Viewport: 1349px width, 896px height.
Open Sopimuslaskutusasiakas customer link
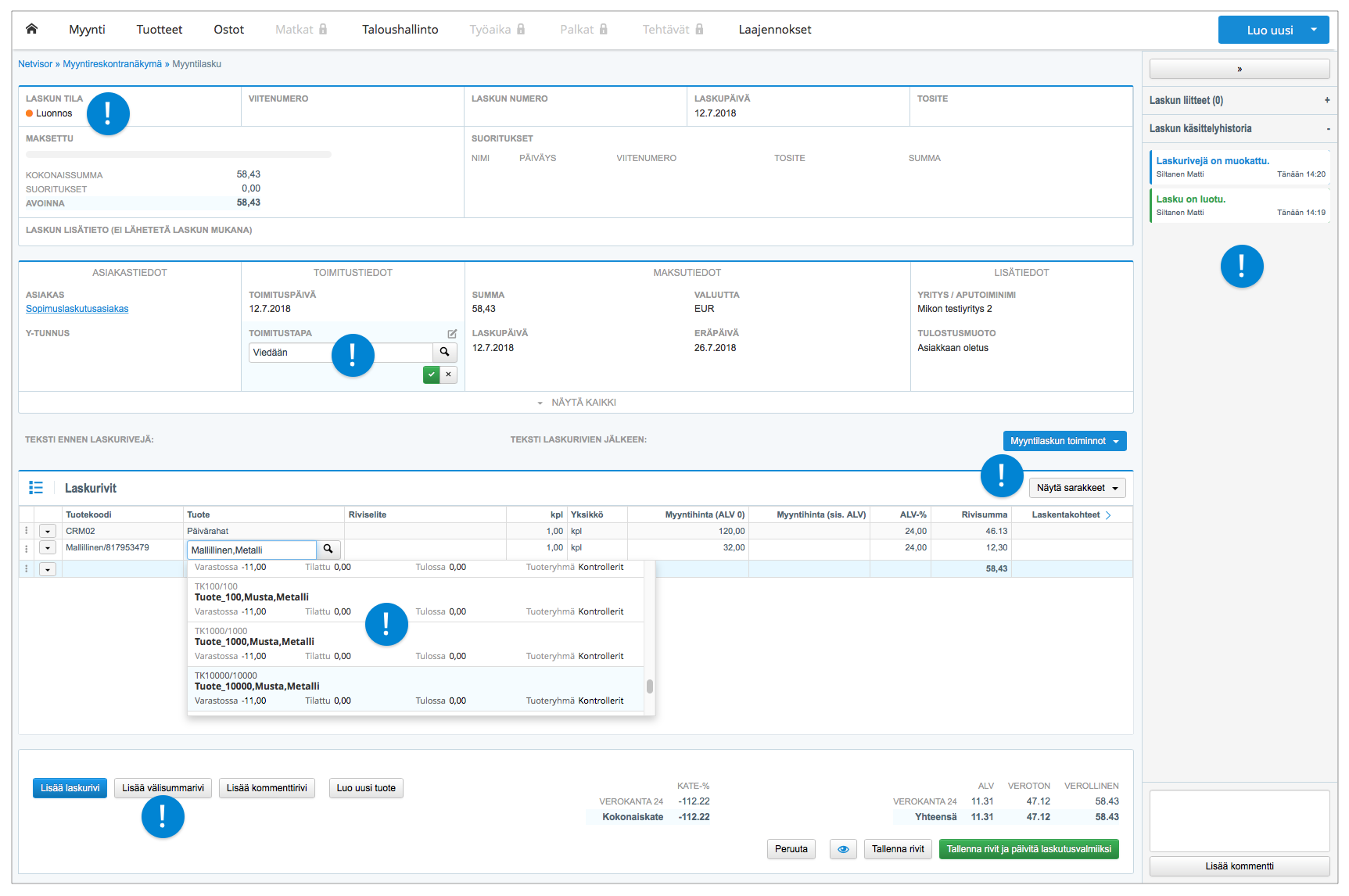(x=77, y=309)
